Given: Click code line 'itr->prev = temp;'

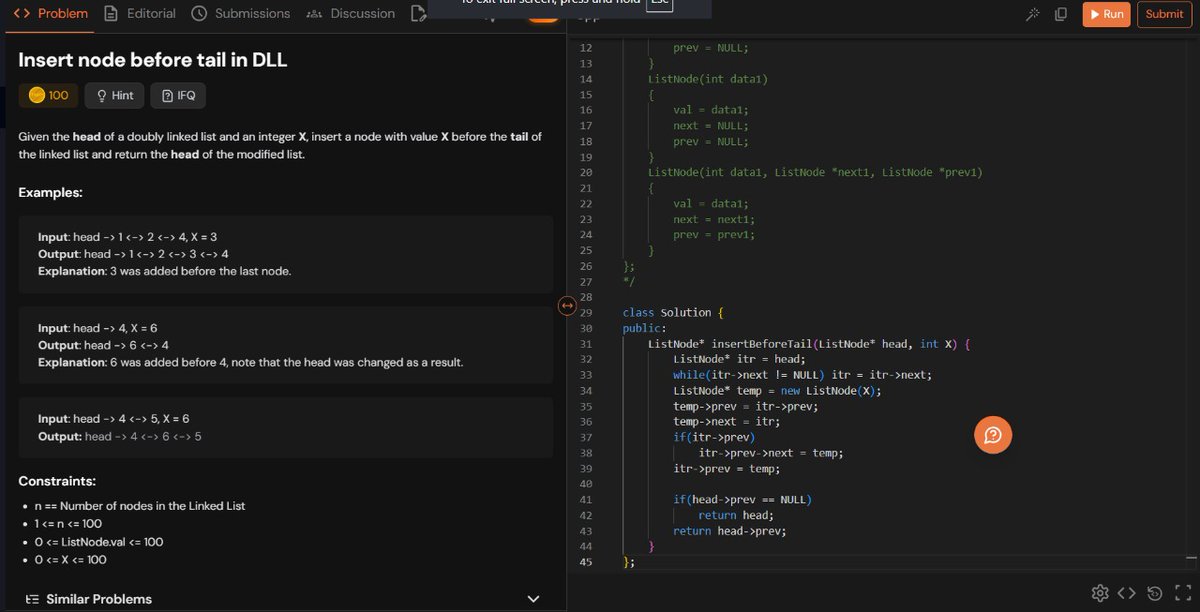Looking at the screenshot, I should click(x=726, y=469).
